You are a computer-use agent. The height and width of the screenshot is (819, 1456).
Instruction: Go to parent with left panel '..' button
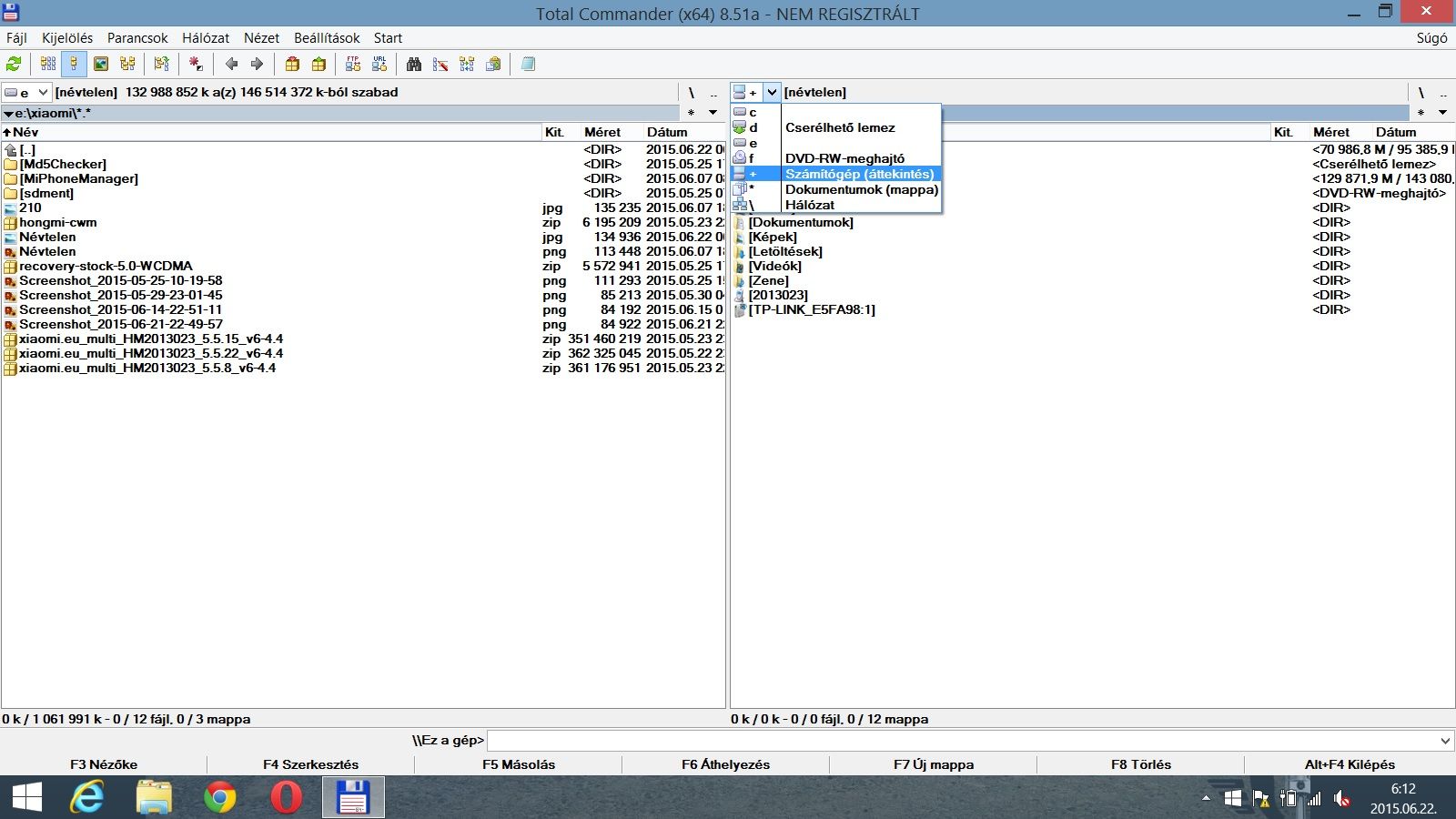713,92
